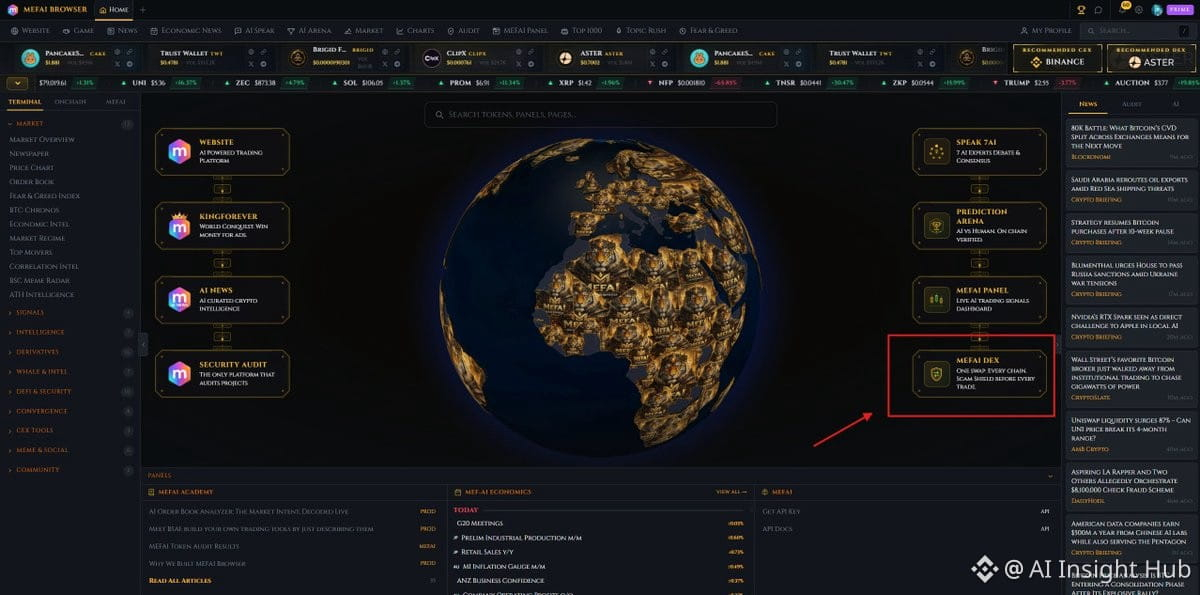
Task: Open Game from the top navigation bar
Action: click(x=78, y=31)
